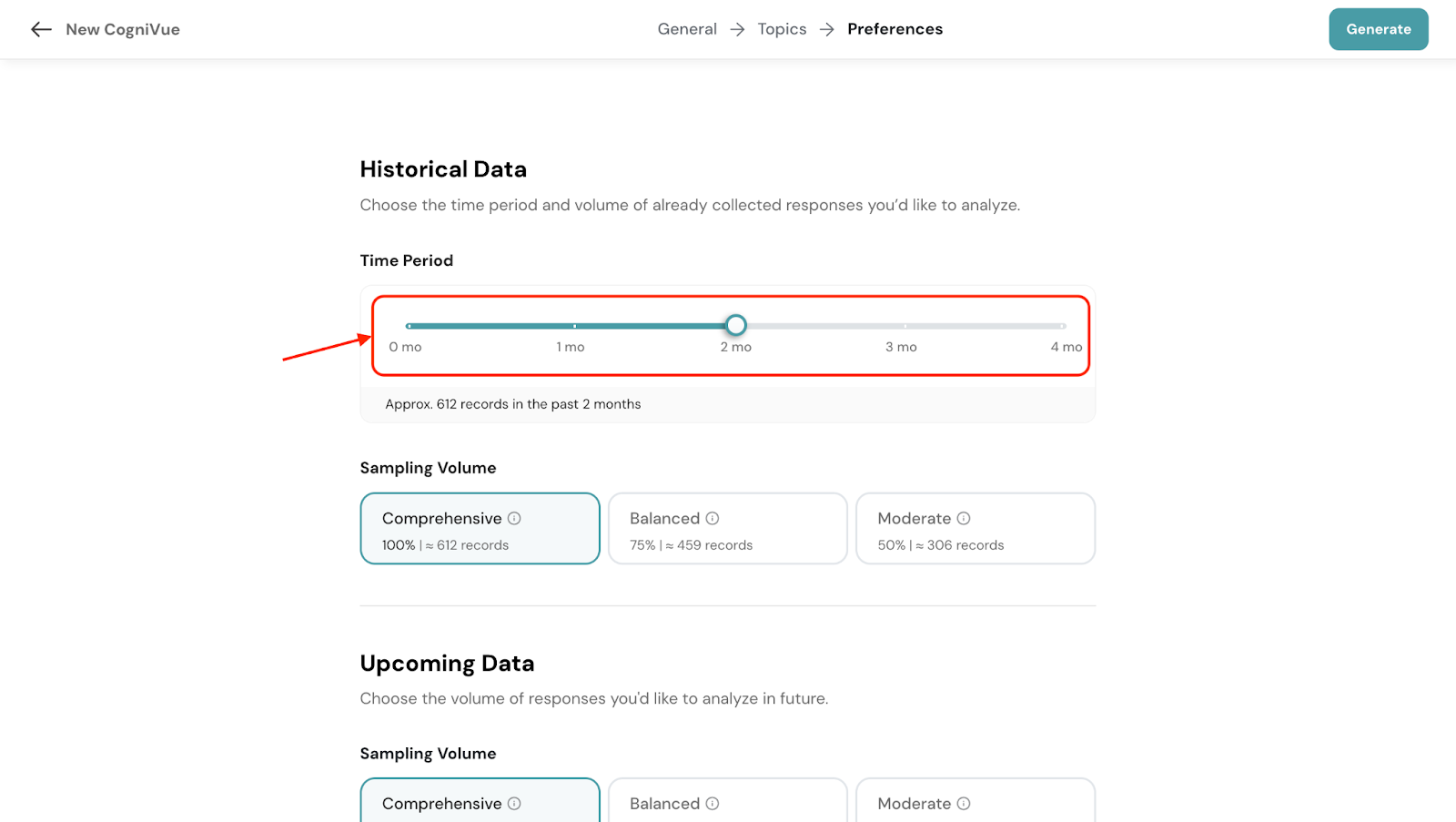
Task: Select Moderate 50% historical sampling volume
Action: 975,529
